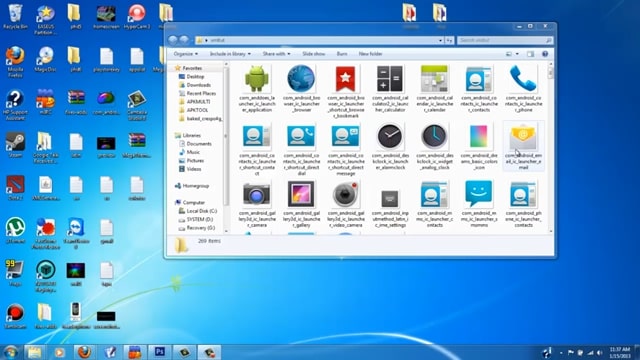Select the blue smiley mms launcher icon

pyautogui.click(x=479, y=194)
